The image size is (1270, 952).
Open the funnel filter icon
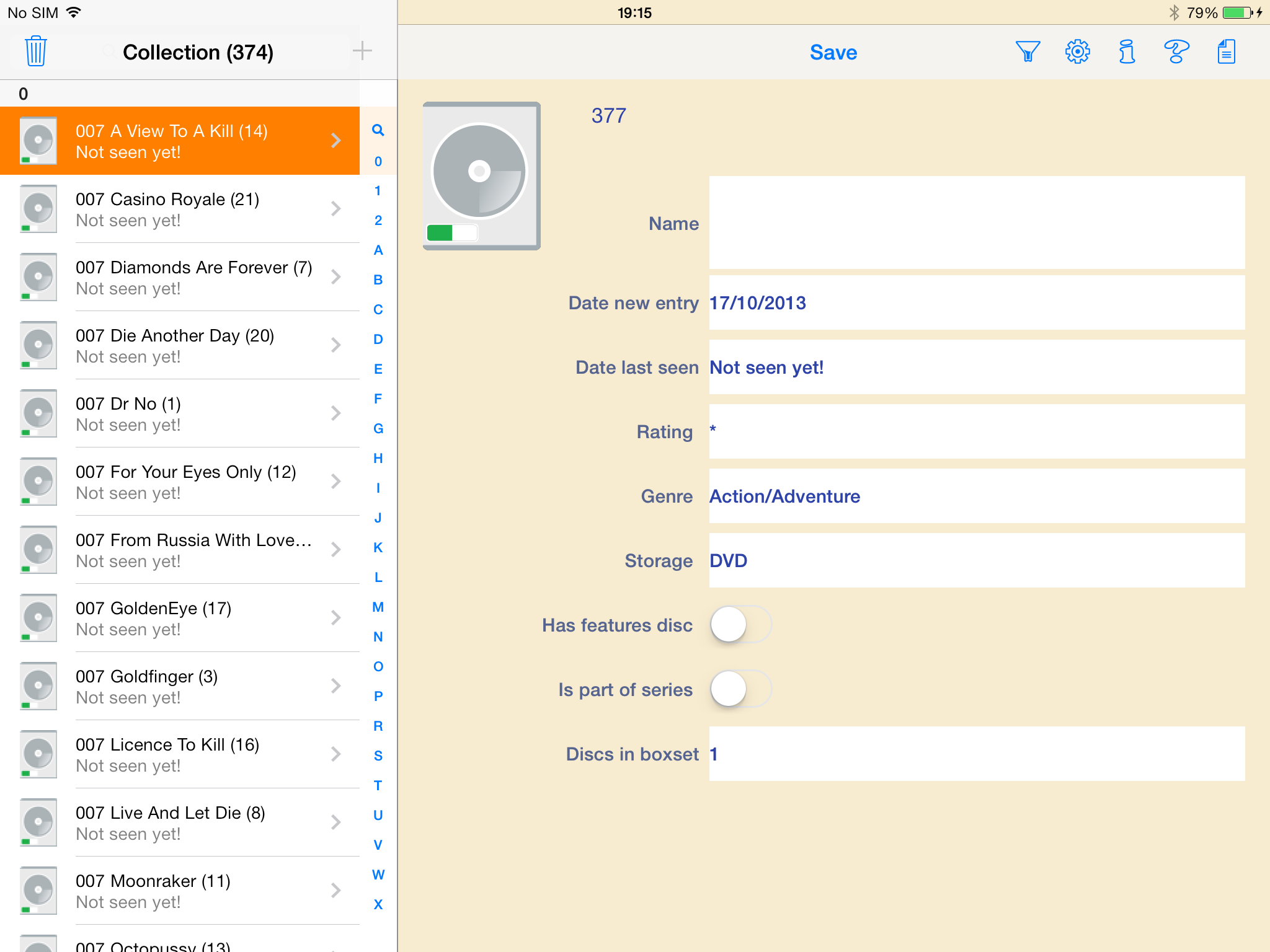pyautogui.click(x=1028, y=51)
